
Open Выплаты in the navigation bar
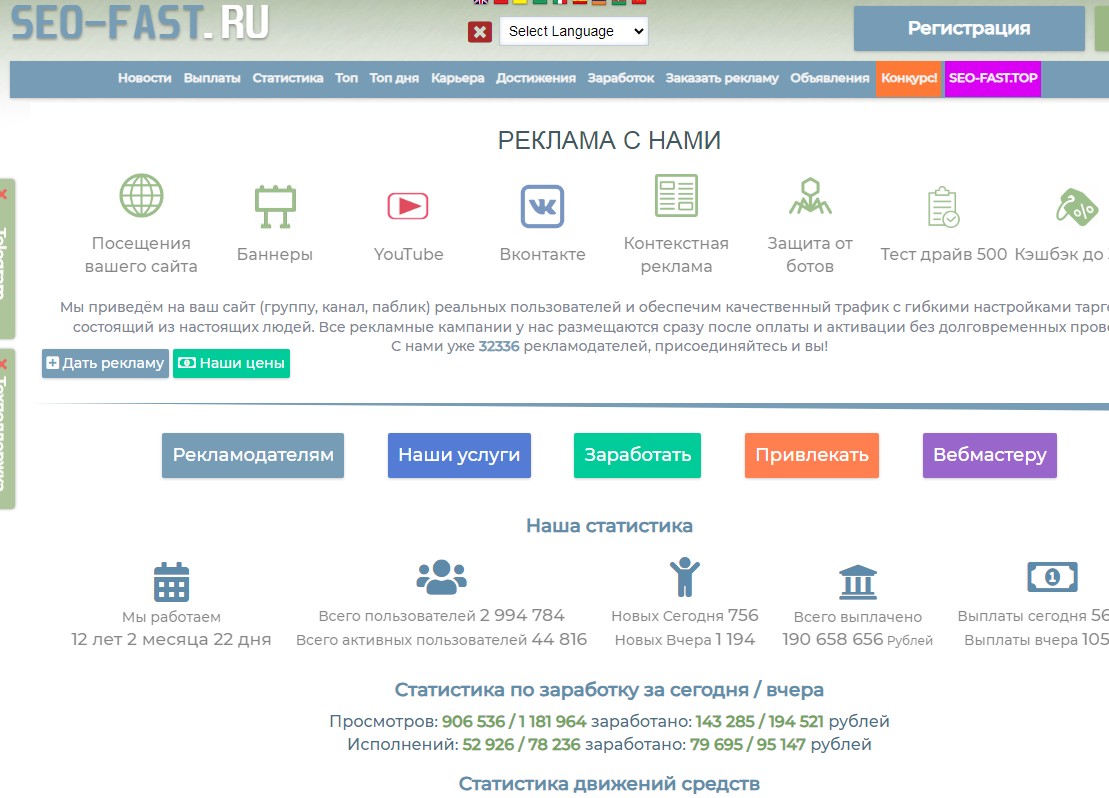(212, 78)
